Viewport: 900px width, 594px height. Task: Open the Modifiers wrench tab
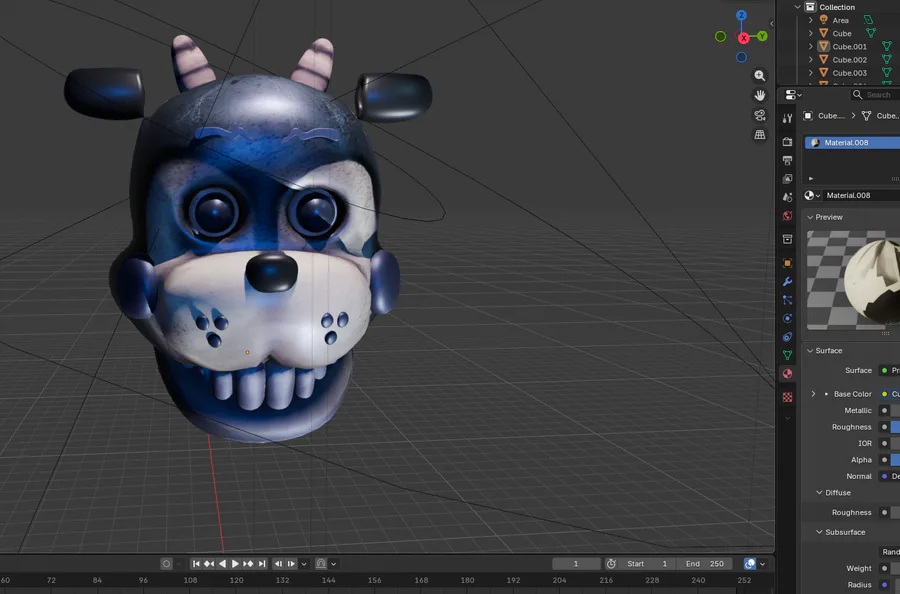tap(788, 281)
